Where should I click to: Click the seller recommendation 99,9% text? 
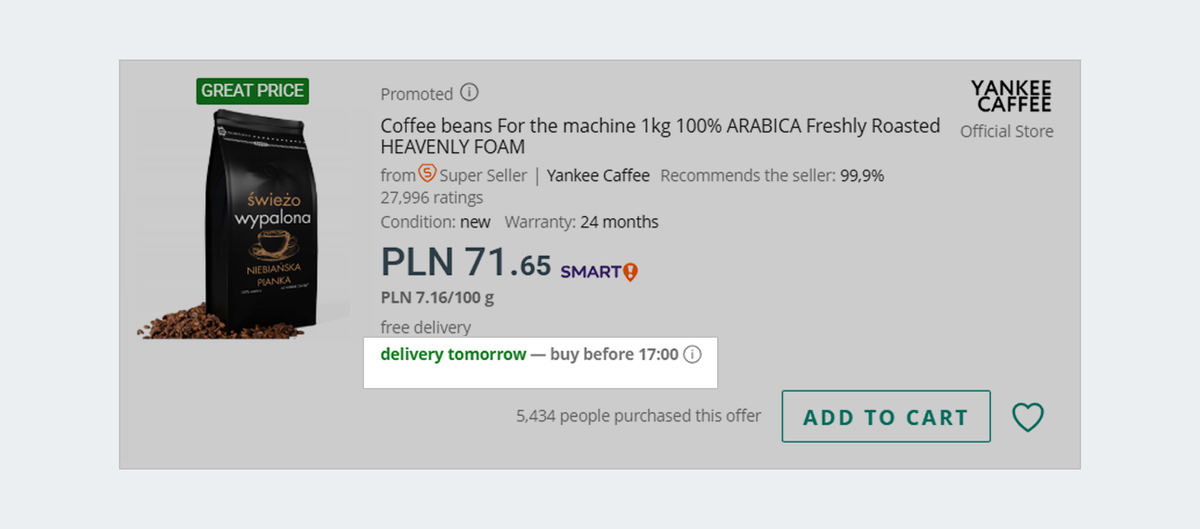pos(772,176)
